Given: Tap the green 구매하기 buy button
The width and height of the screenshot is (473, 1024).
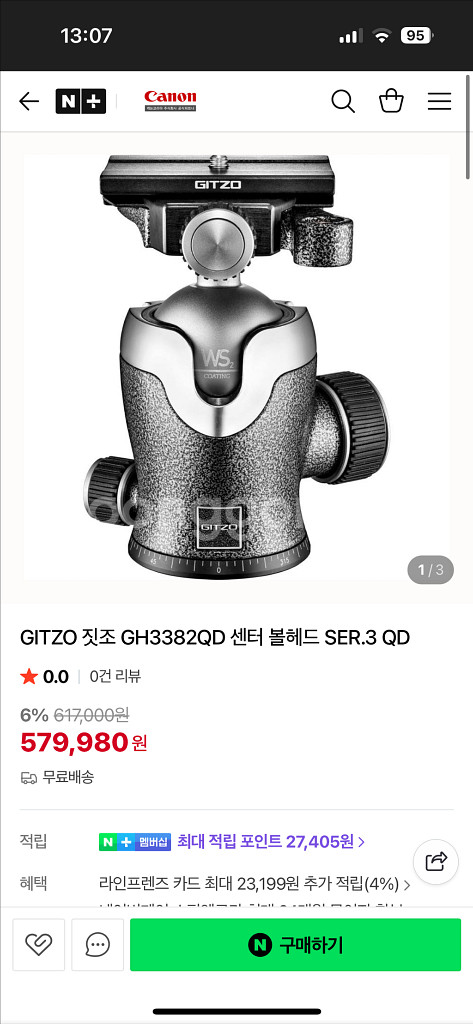Looking at the screenshot, I should 295,944.
